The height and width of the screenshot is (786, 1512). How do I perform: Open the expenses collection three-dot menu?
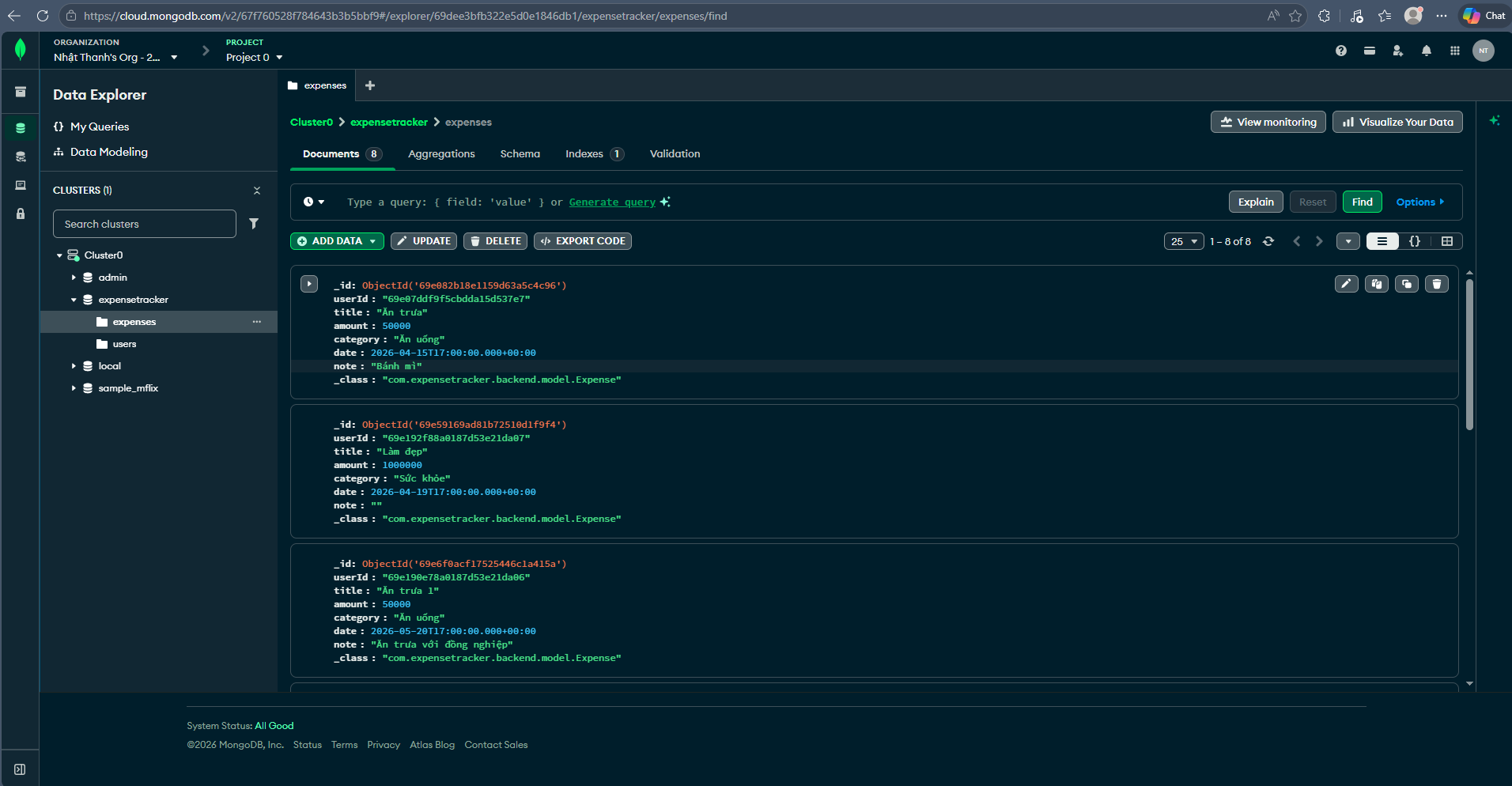[257, 322]
